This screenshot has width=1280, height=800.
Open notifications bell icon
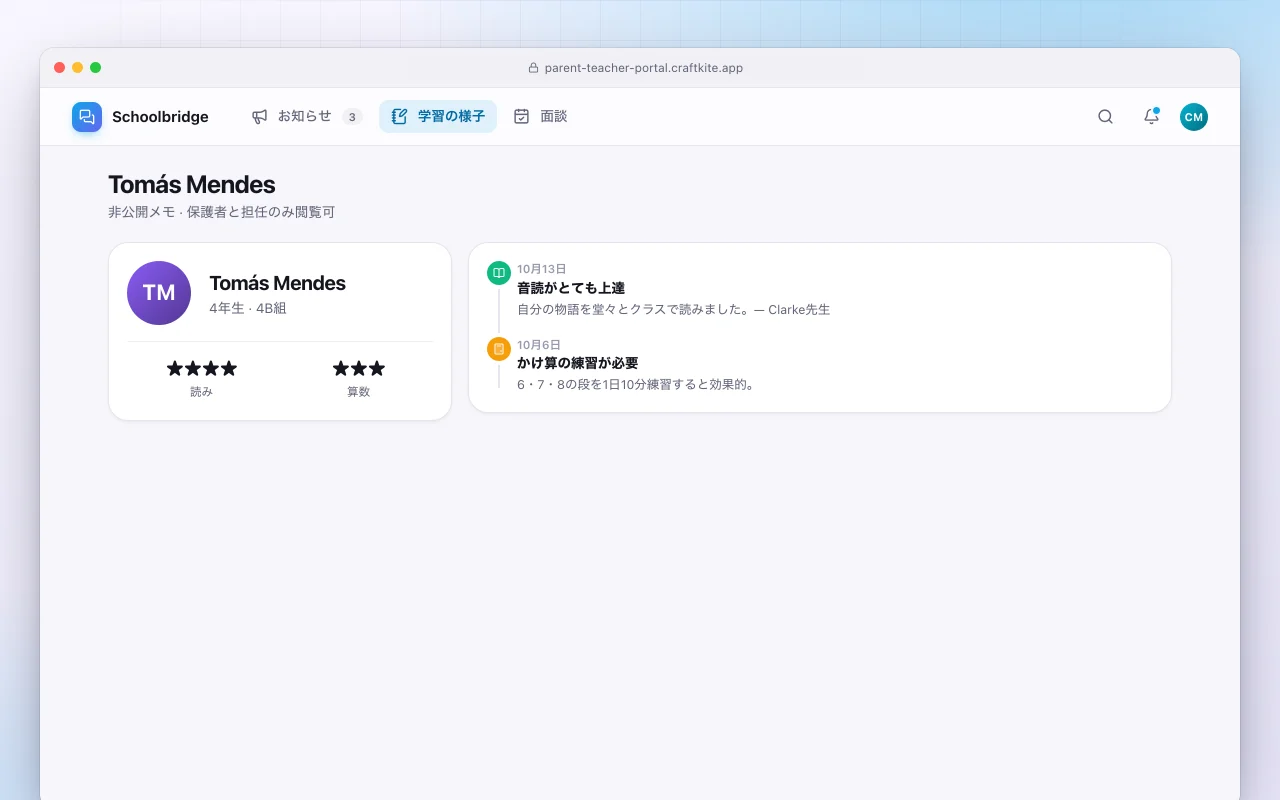pyautogui.click(x=1151, y=117)
